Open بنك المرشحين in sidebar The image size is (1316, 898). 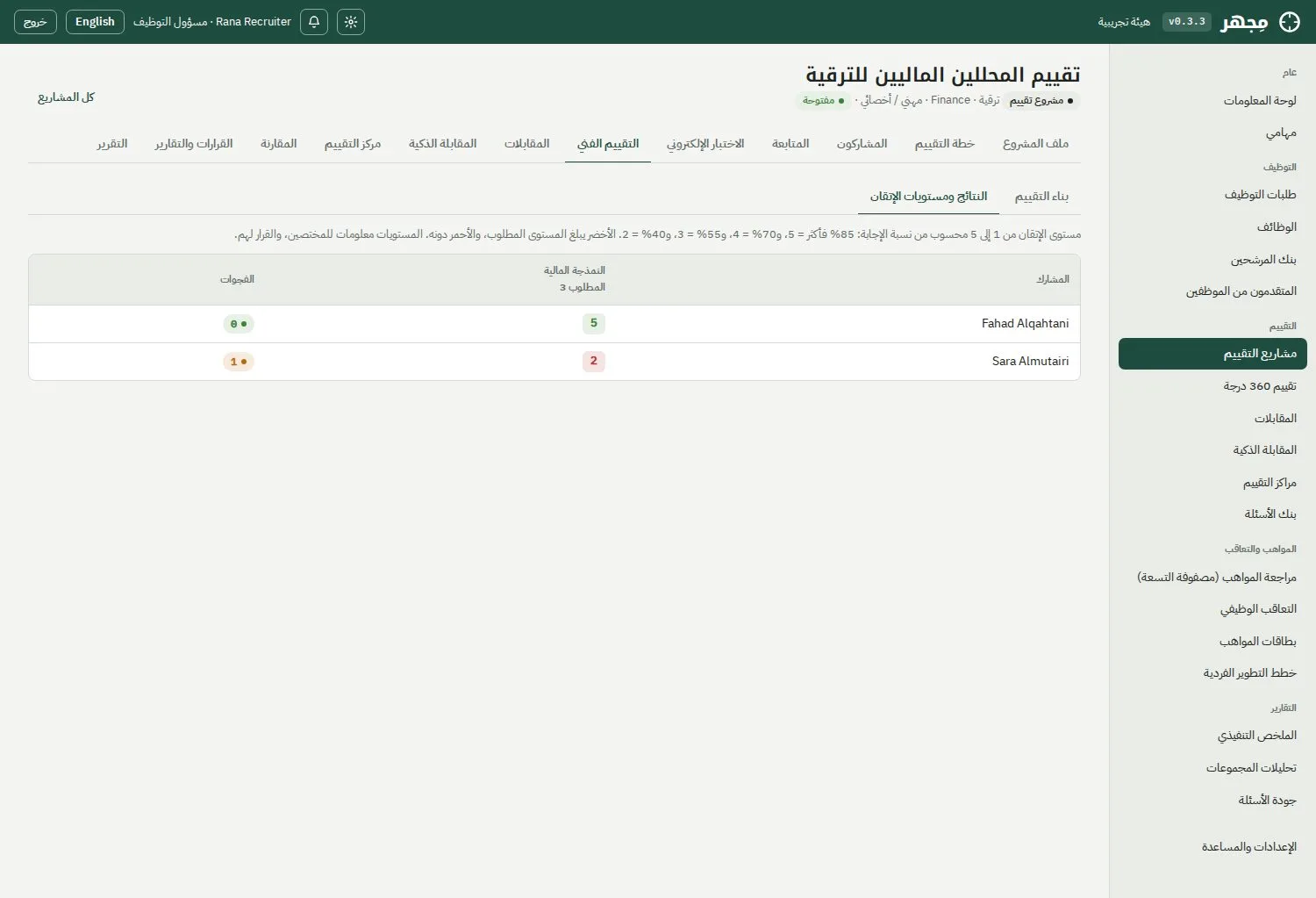coord(1212,260)
